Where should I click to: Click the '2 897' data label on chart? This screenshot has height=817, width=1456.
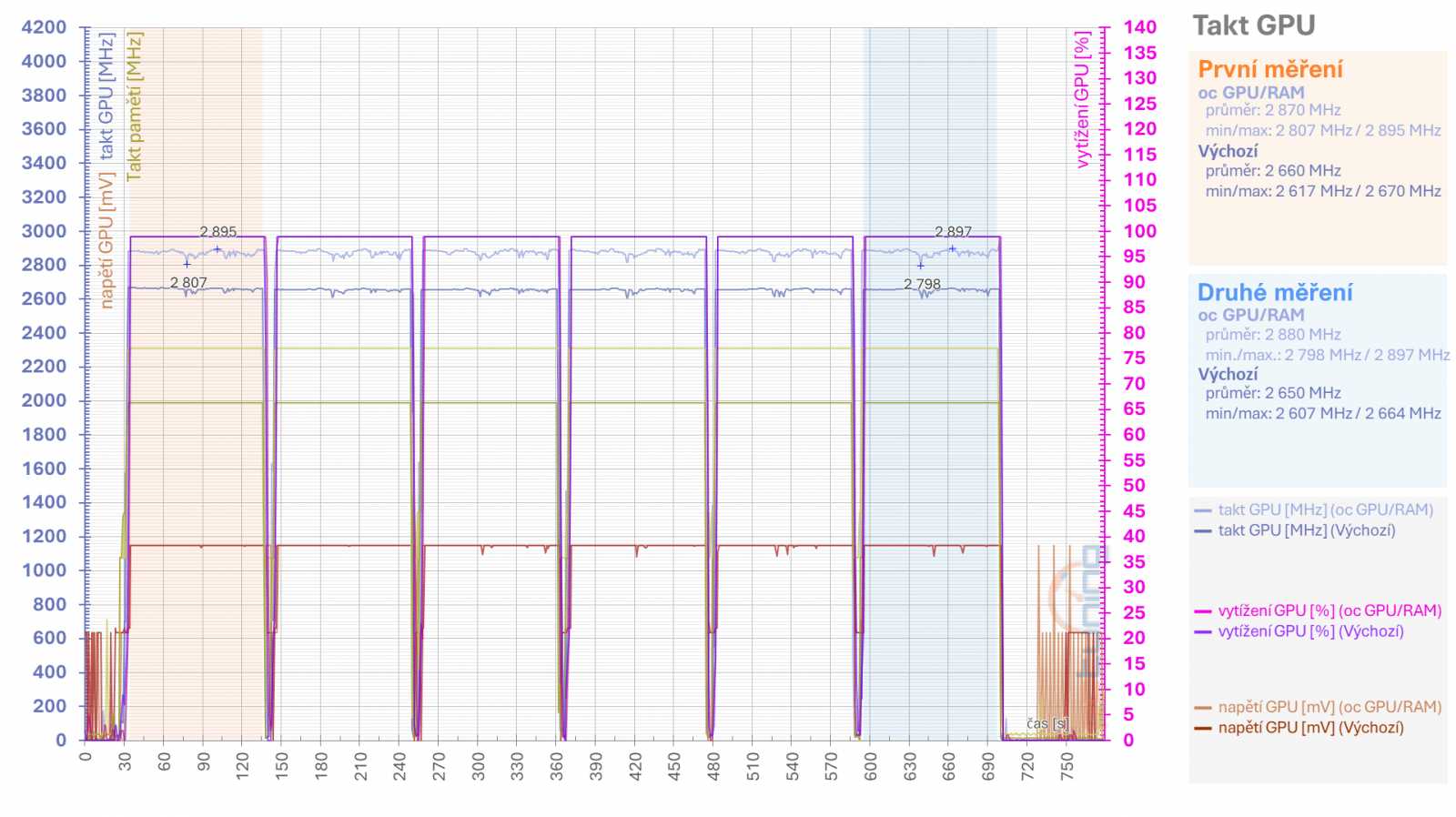953,232
